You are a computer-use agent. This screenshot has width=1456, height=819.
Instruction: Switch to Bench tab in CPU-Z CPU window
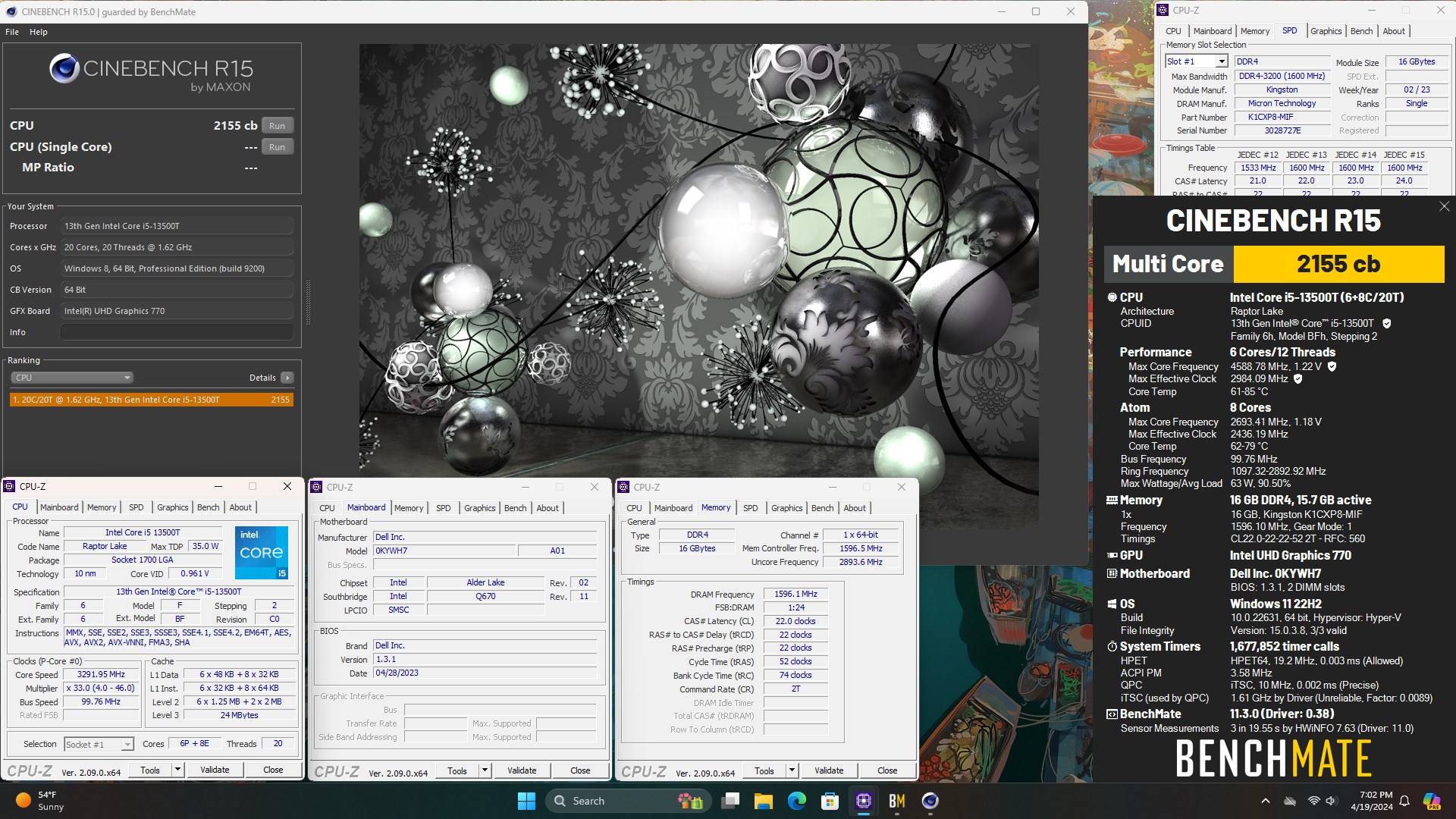(208, 507)
